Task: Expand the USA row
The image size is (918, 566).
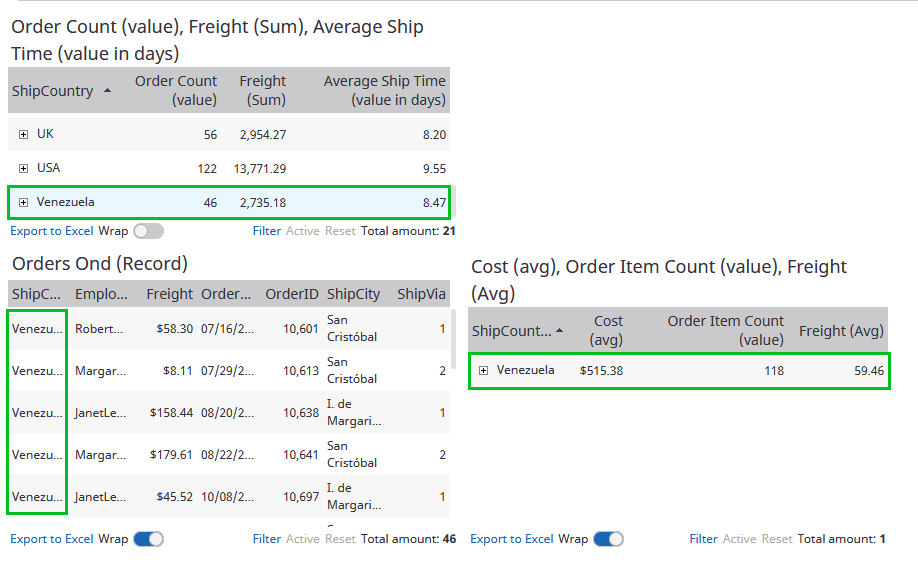Action: (23, 168)
